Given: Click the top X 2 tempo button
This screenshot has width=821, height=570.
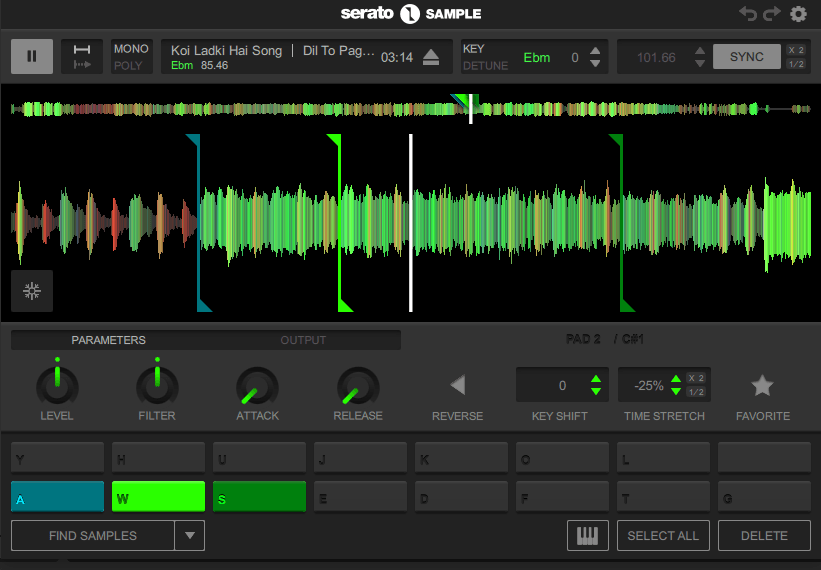Looking at the screenshot, I should [x=796, y=50].
